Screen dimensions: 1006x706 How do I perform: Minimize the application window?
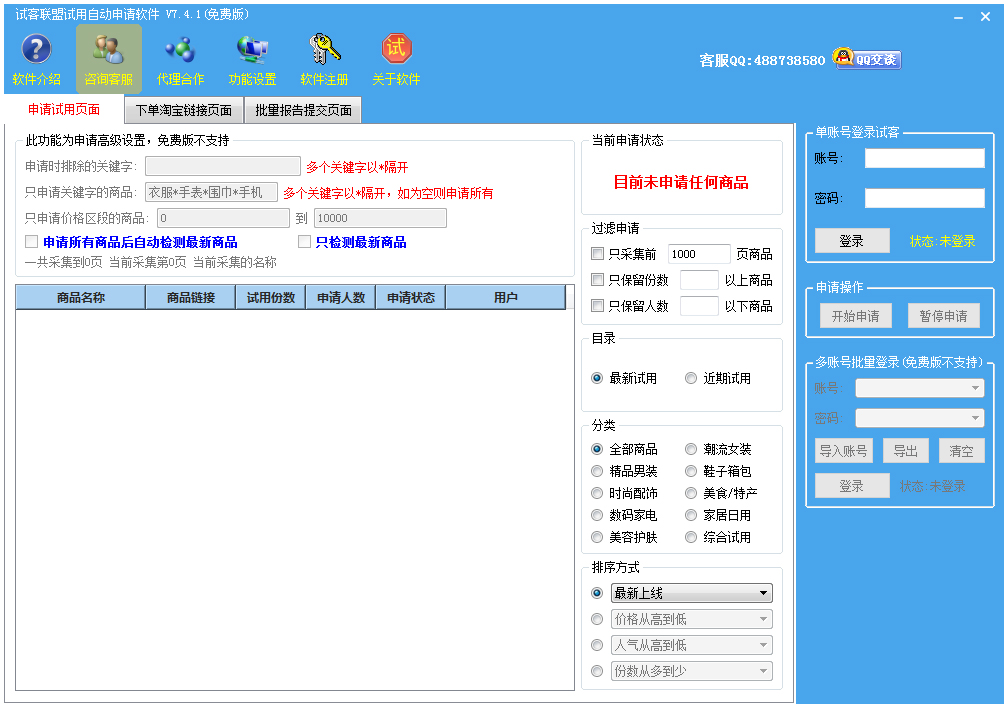pyautogui.click(x=959, y=17)
